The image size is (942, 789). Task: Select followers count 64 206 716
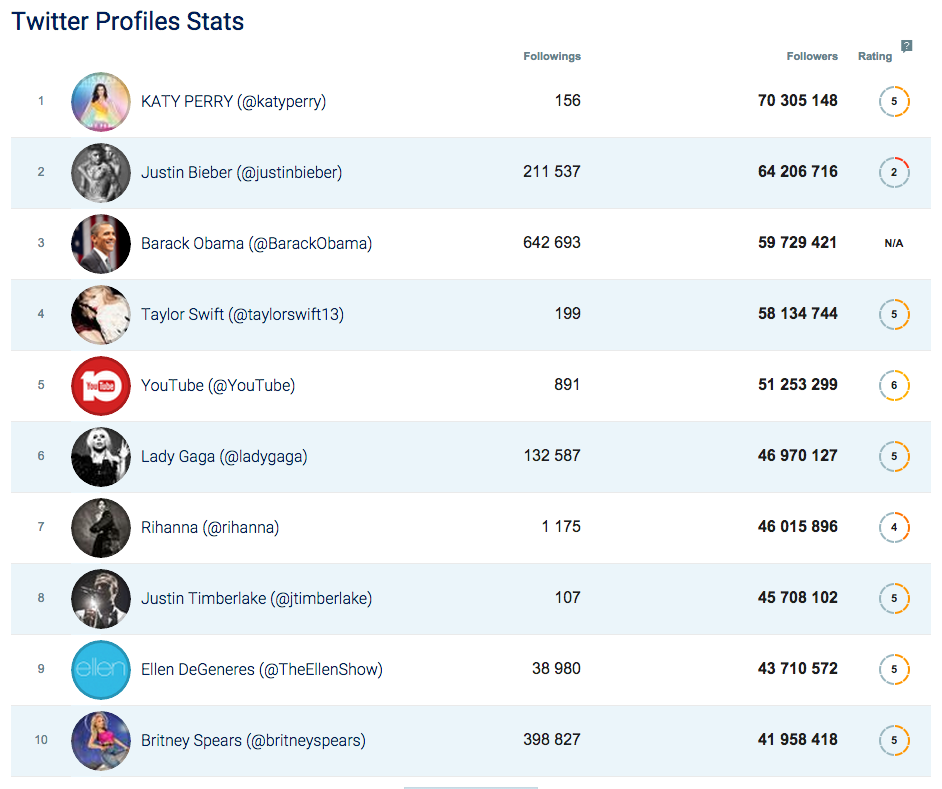pos(798,171)
